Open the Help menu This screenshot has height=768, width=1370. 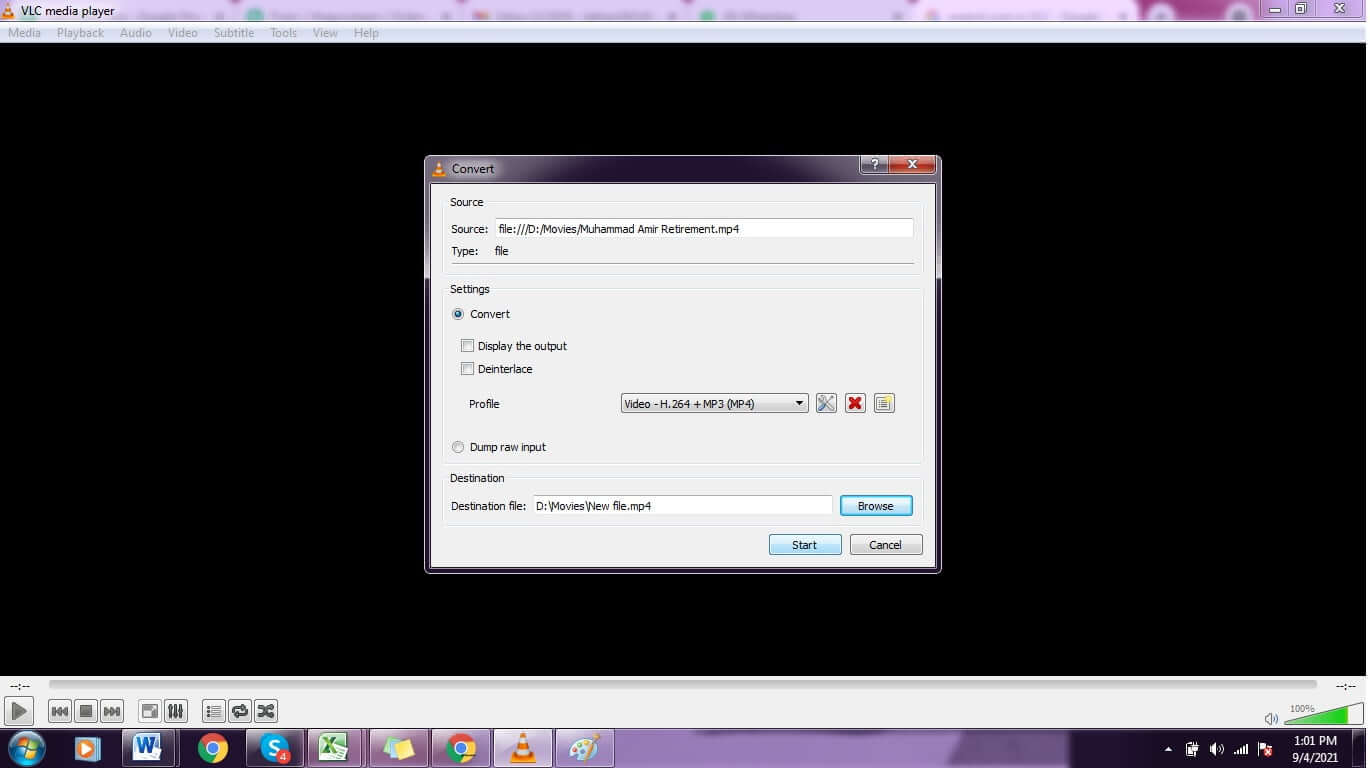click(x=366, y=33)
